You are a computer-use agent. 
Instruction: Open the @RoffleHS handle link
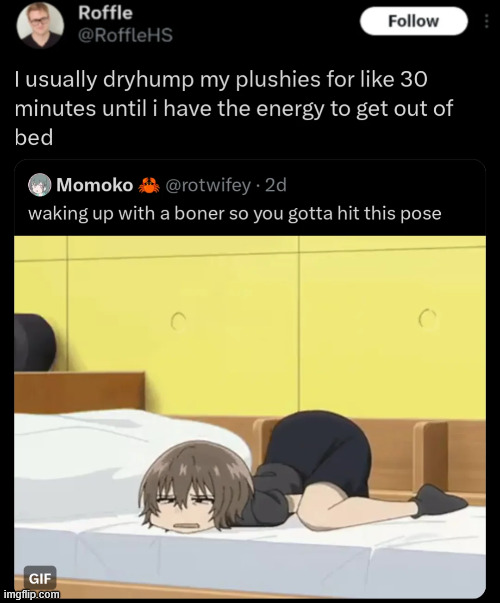(125, 35)
